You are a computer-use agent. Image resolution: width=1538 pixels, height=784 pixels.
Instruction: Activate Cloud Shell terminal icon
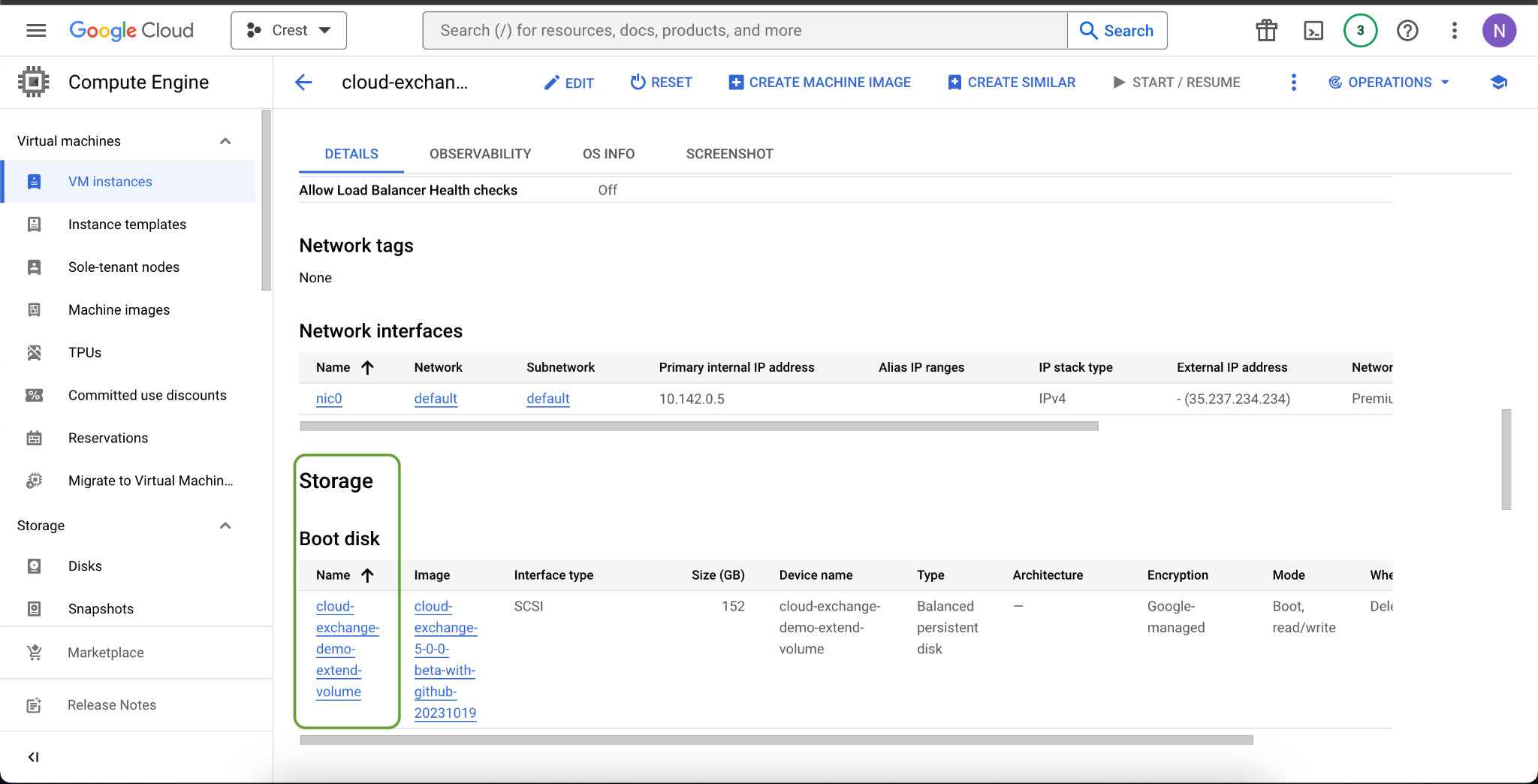pyautogui.click(x=1313, y=31)
